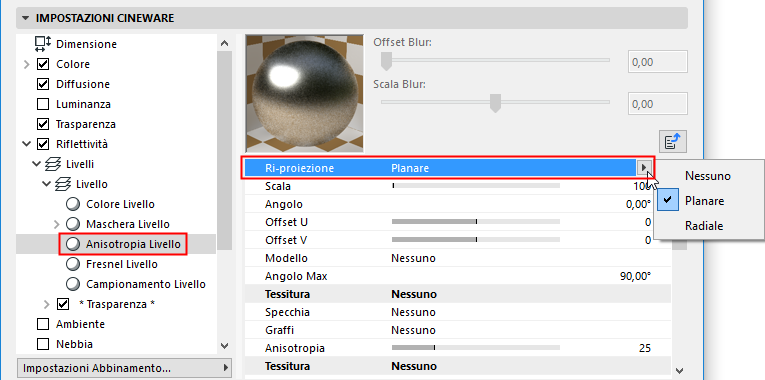Click the Angolo Max value 90,00°
Image resolution: width=765 pixels, height=380 pixels.
(x=636, y=276)
